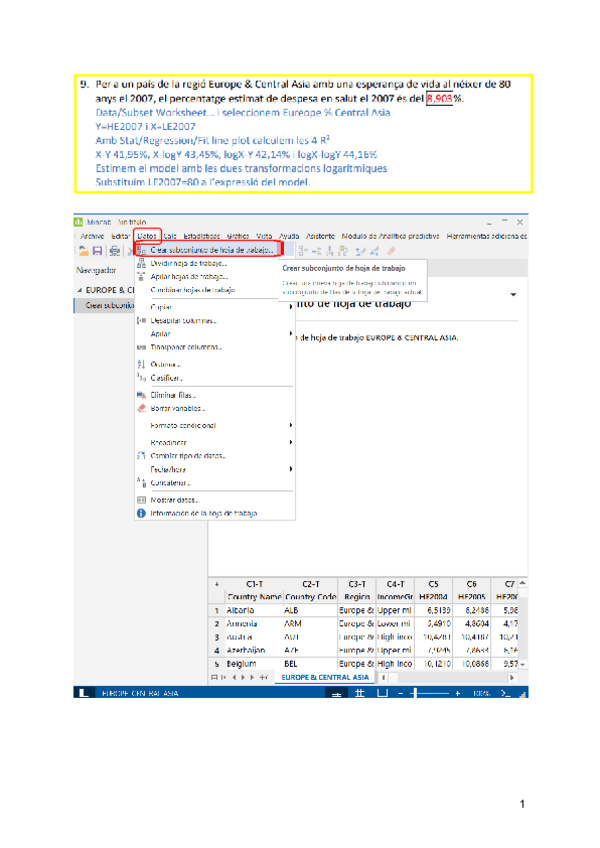
Task: Select the EUROPE & CENTRAL ASIA worksheet tab
Action: (x=325, y=678)
